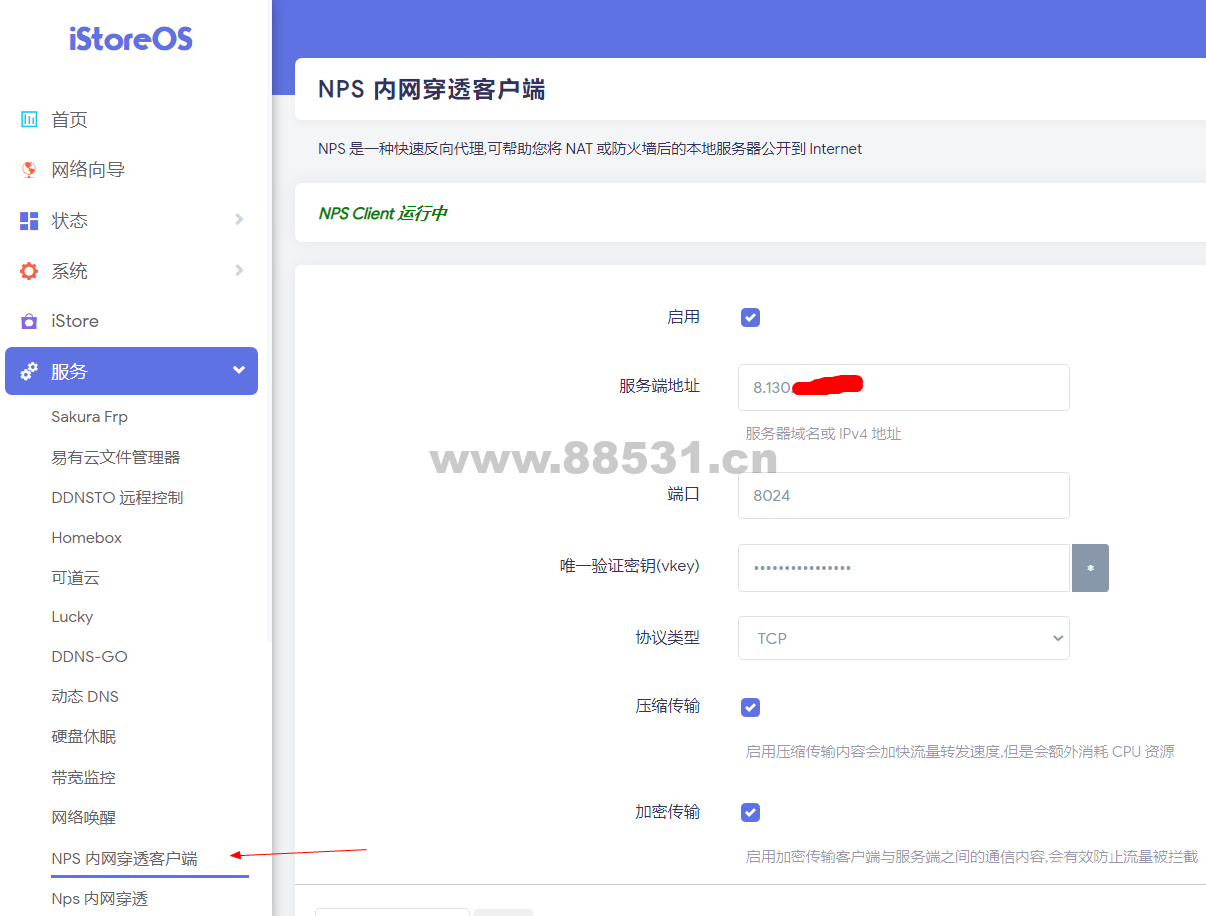Select NPS 内网穿透客户端 in sidebar
The width and height of the screenshot is (1206, 916).
coord(125,859)
